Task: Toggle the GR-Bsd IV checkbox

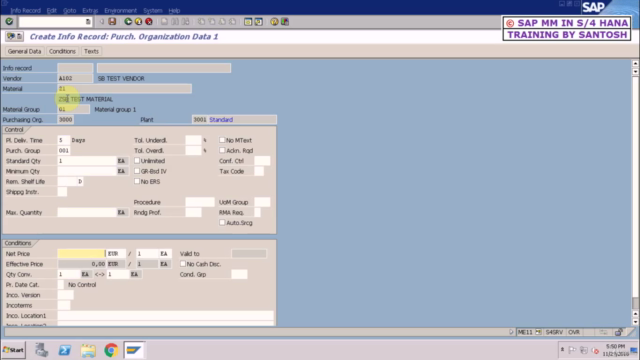Action: point(137,171)
